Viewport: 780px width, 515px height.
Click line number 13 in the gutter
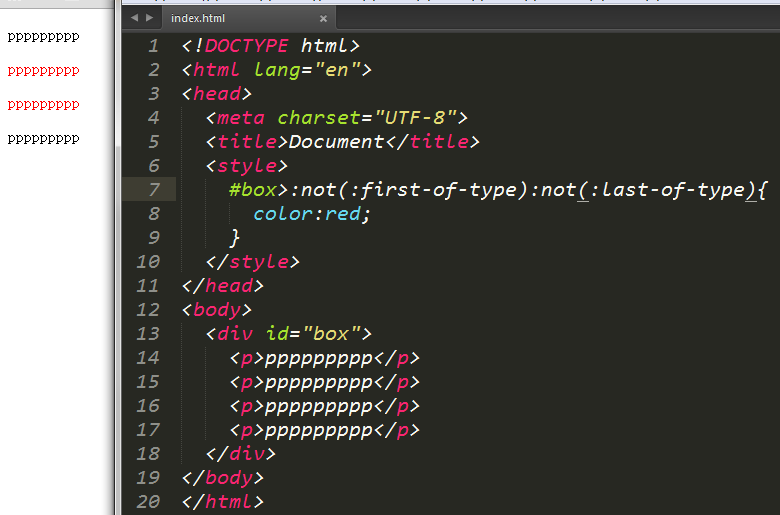[x=148, y=333]
